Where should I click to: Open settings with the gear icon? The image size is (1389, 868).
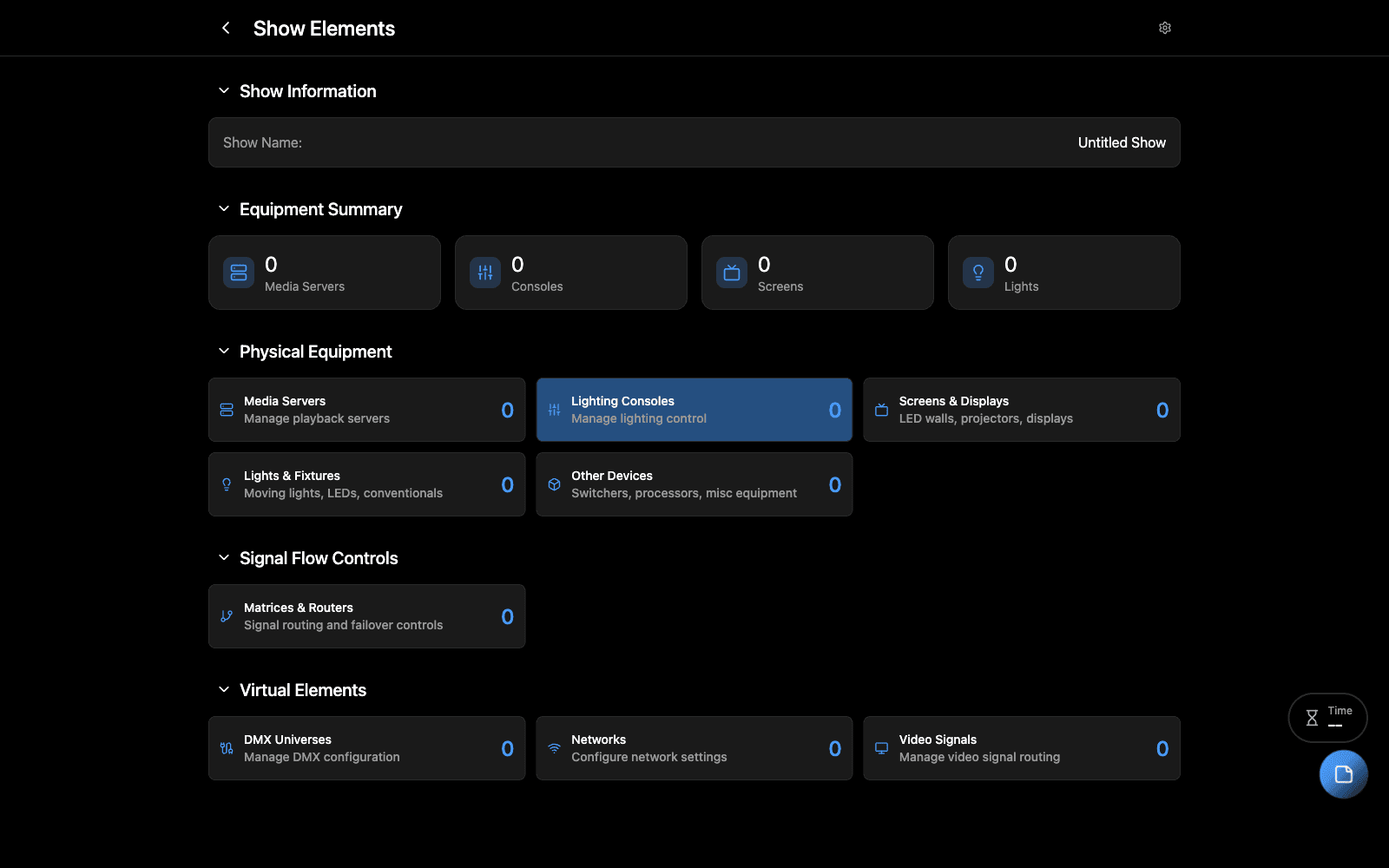pyautogui.click(x=1165, y=28)
